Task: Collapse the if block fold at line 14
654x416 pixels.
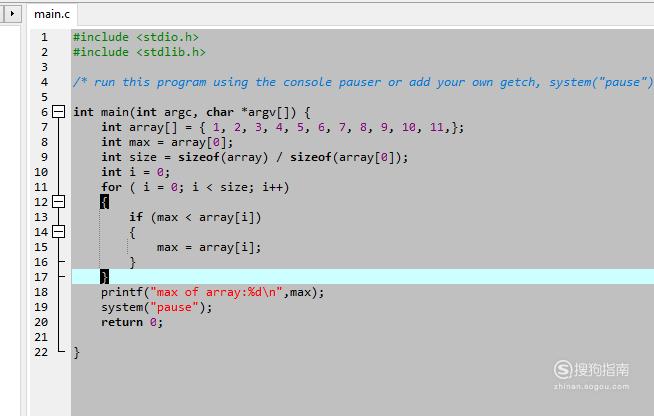Action: point(58,232)
